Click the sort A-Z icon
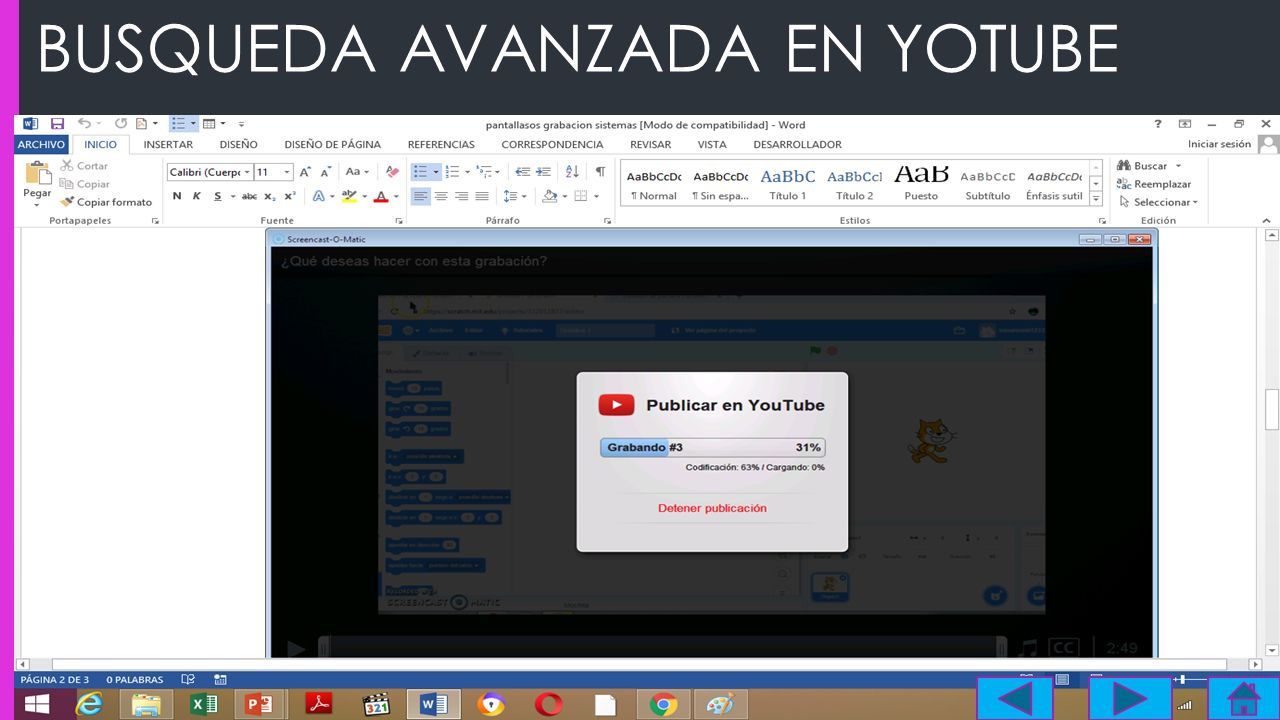The height and width of the screenshot is (720, 1280). click(x=573, y=172)
